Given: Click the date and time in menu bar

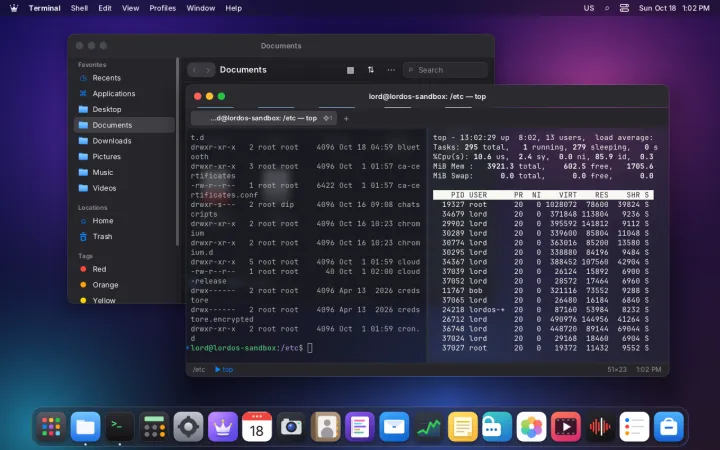Looking at the screenshot, I should click(x=674, y=8).
